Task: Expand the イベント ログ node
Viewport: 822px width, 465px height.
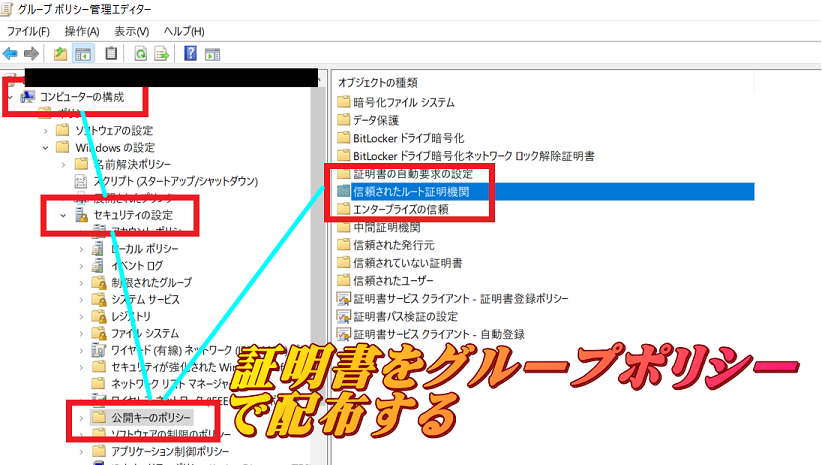Action: (x=81, y=266)
